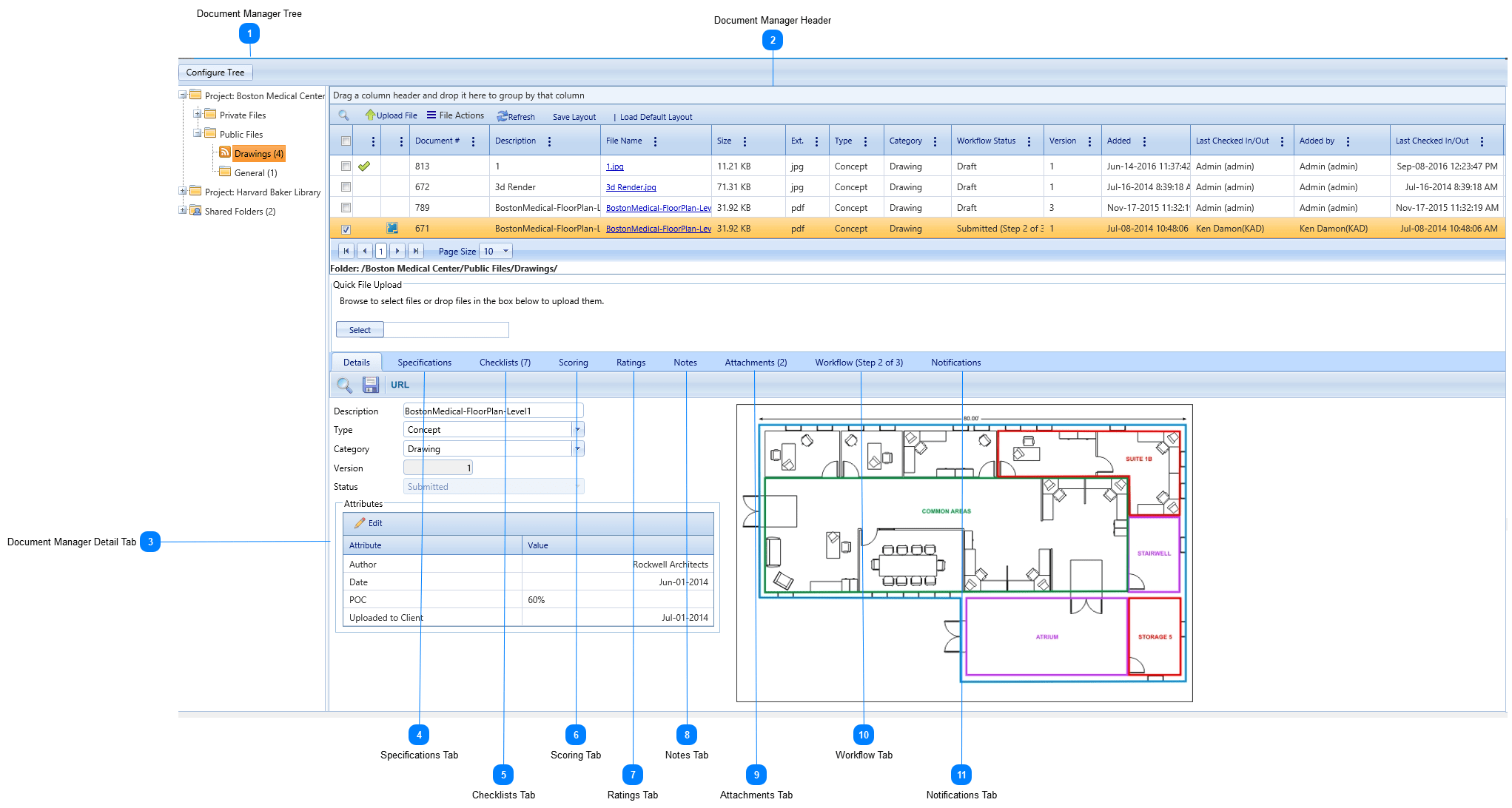This screenshot has width=1512, height=808.
Task: Open the Type dropdown showing Concept
Action: pos(577,430)
